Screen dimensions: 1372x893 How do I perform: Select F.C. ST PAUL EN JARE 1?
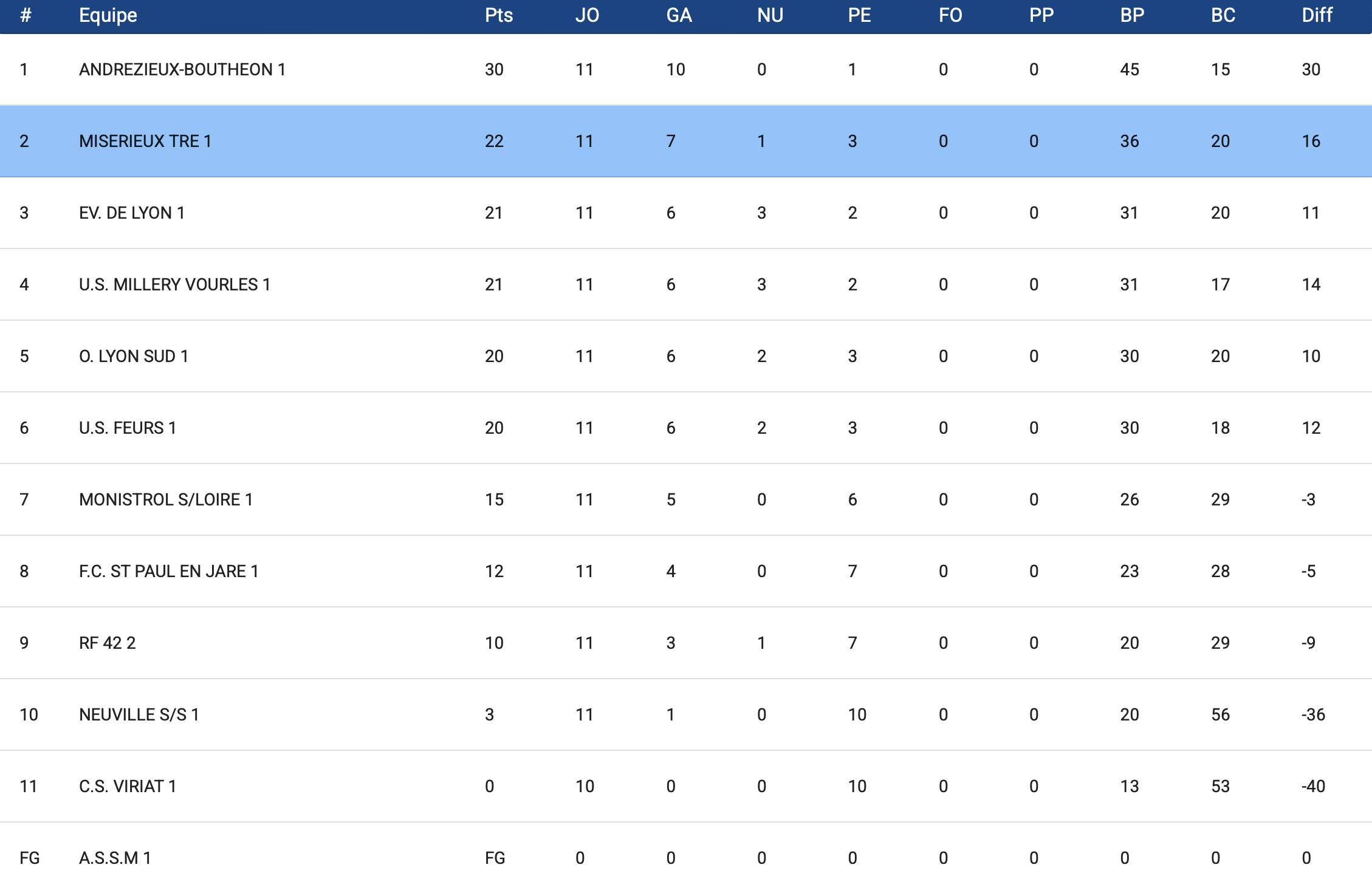pyautogui.click(x=169, y=571)
